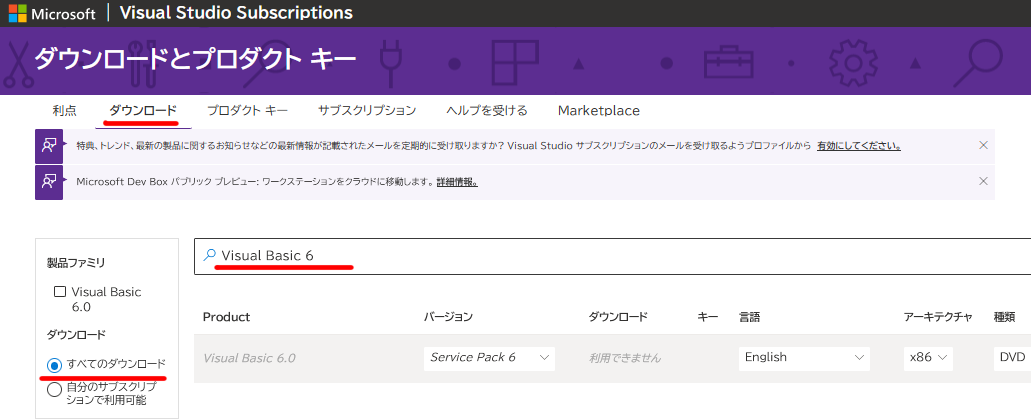Screen dimensions: 1031x420
Task: Select 自分のサブスクリプションで利用可能 radio button
Action: 55,390
